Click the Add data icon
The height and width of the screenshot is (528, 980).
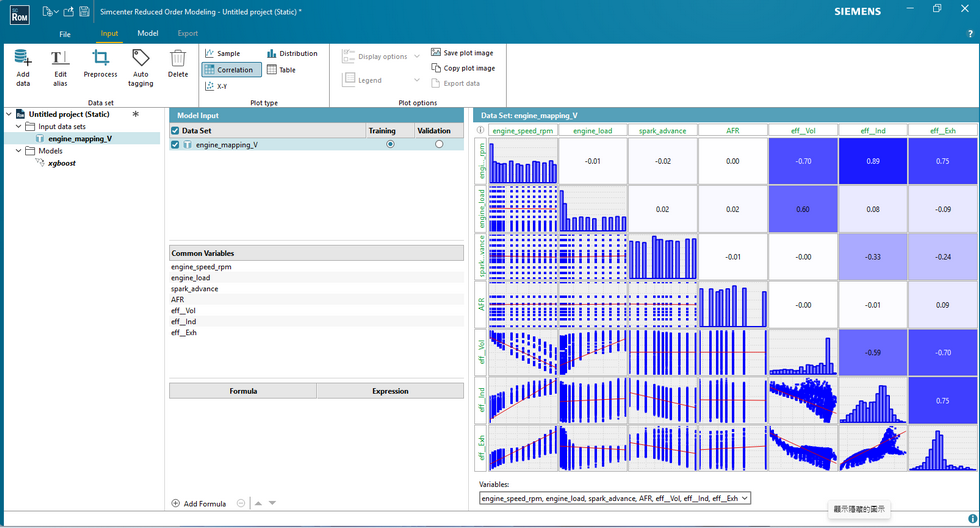(x=22, y=58)
